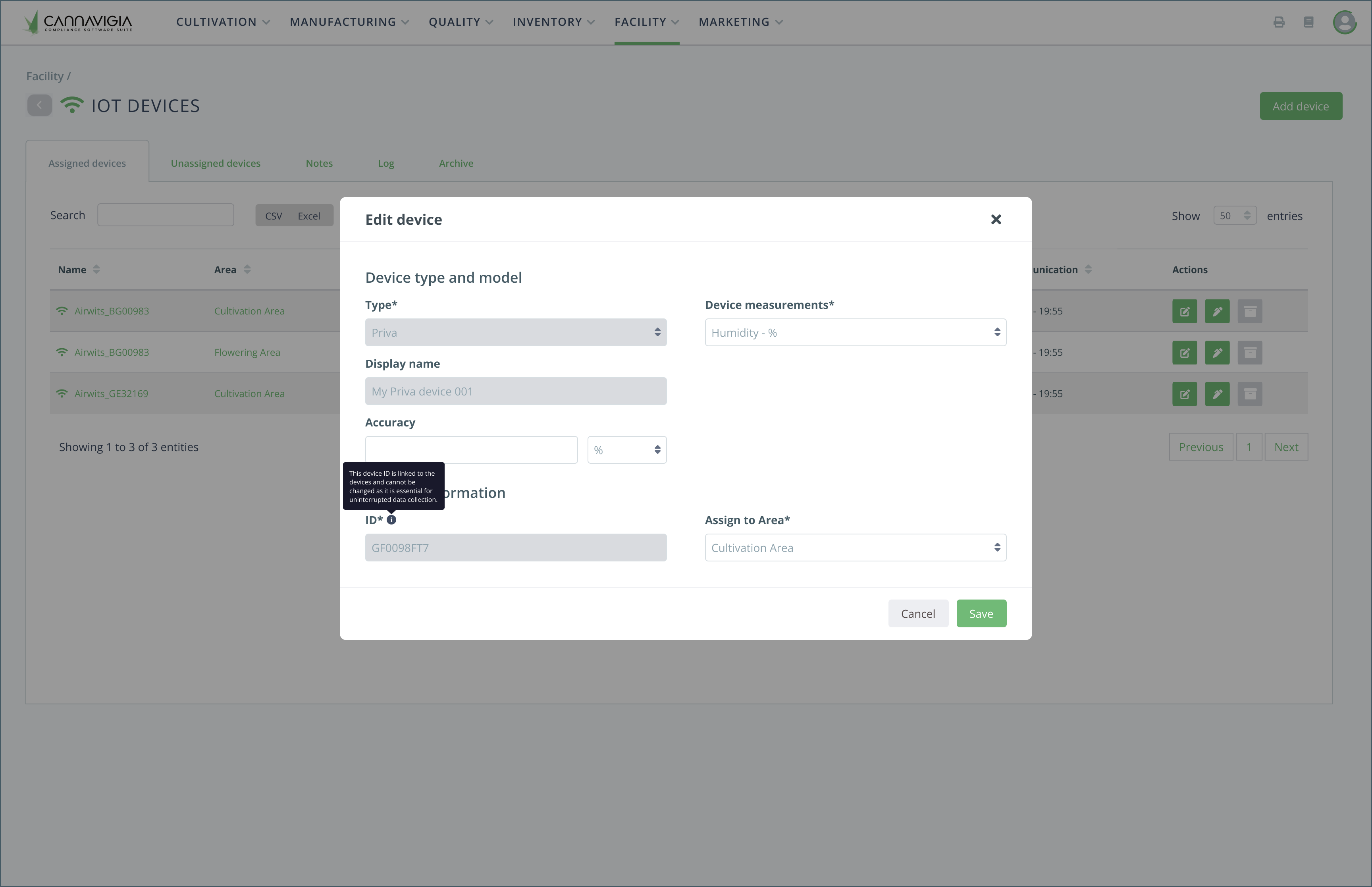Viewport: 1372px width, 887px height.
Task: Open Assign to Area dropdown
Action: click(x=855, y=548)
